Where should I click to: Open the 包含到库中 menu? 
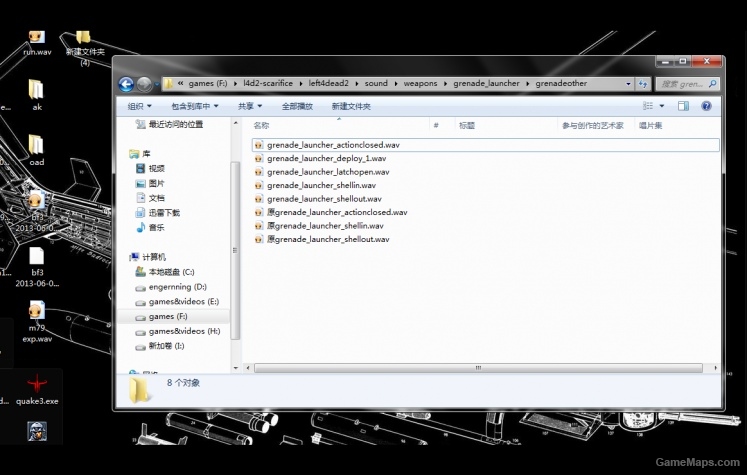tap(195, 106)
